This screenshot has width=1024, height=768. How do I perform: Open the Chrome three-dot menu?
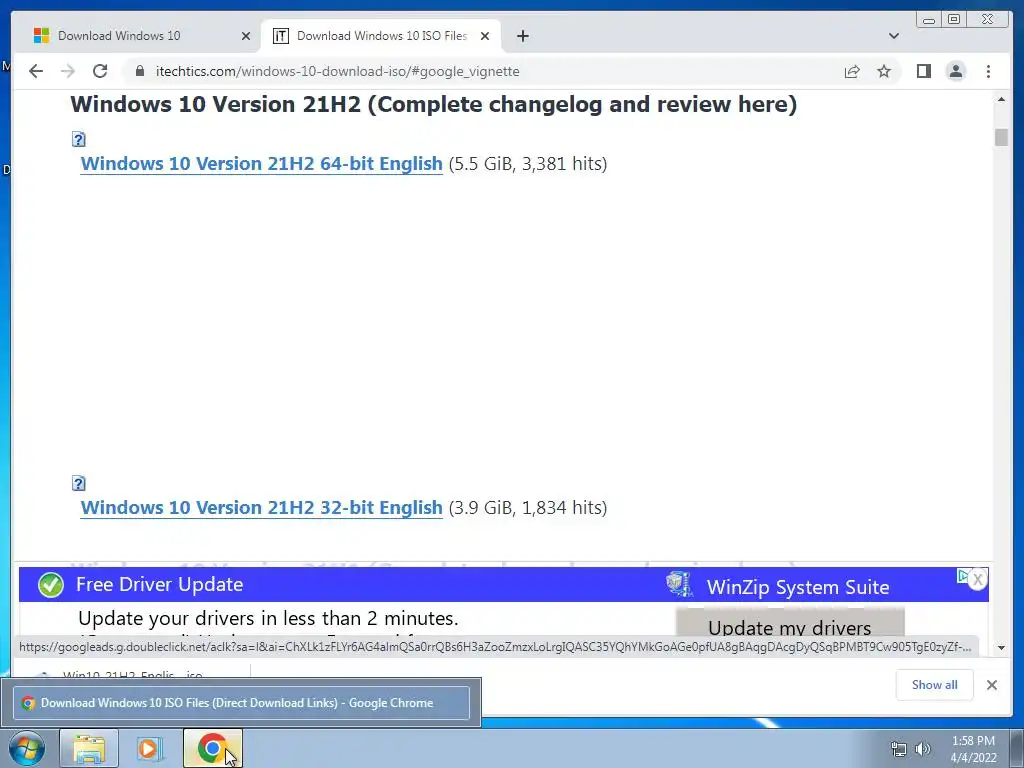pos(988,71)
